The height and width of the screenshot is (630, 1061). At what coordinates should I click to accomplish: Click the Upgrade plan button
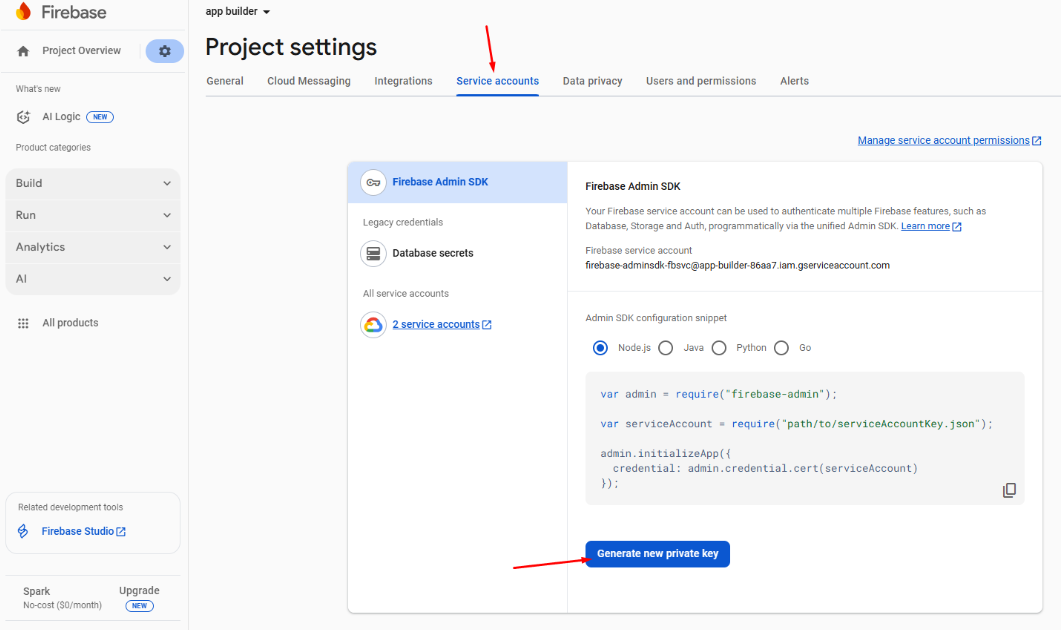click(x=139, y=591)
